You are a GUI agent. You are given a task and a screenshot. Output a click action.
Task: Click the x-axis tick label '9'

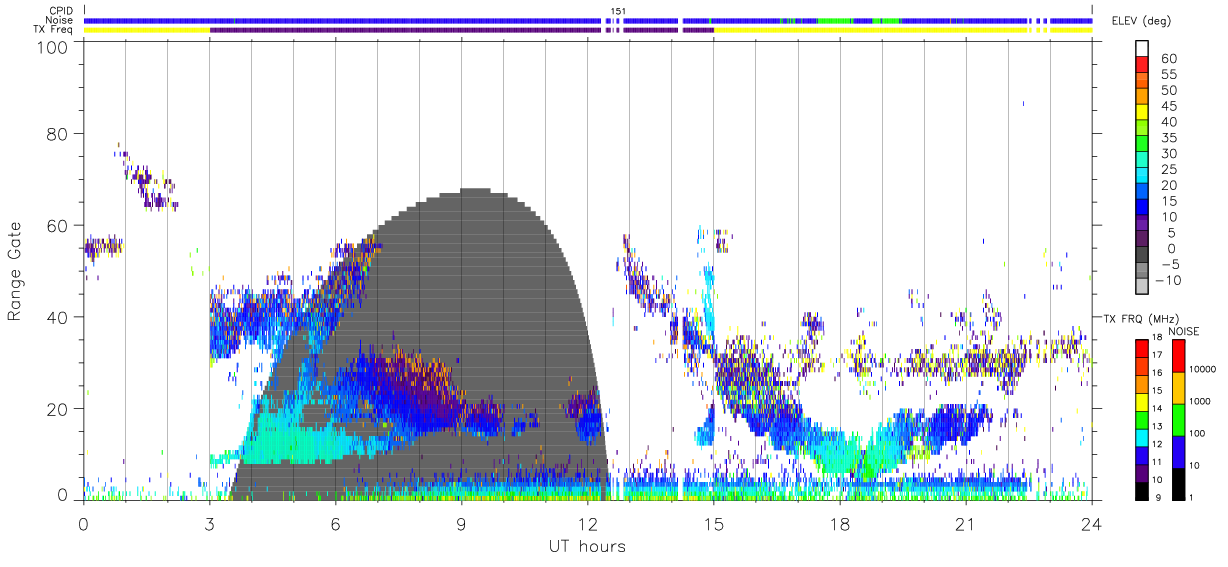pos(461,524)
